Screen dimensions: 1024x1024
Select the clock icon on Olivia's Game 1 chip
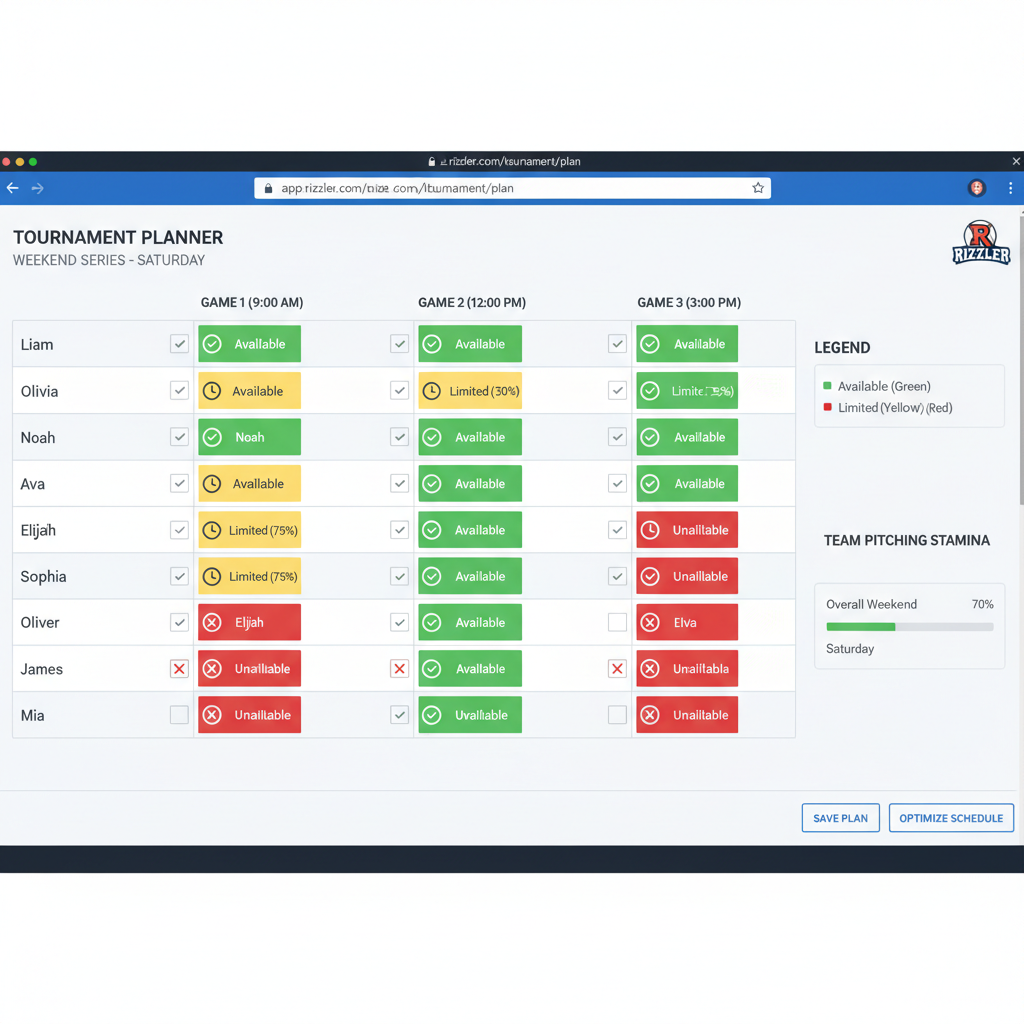click(x=211, y=390)
